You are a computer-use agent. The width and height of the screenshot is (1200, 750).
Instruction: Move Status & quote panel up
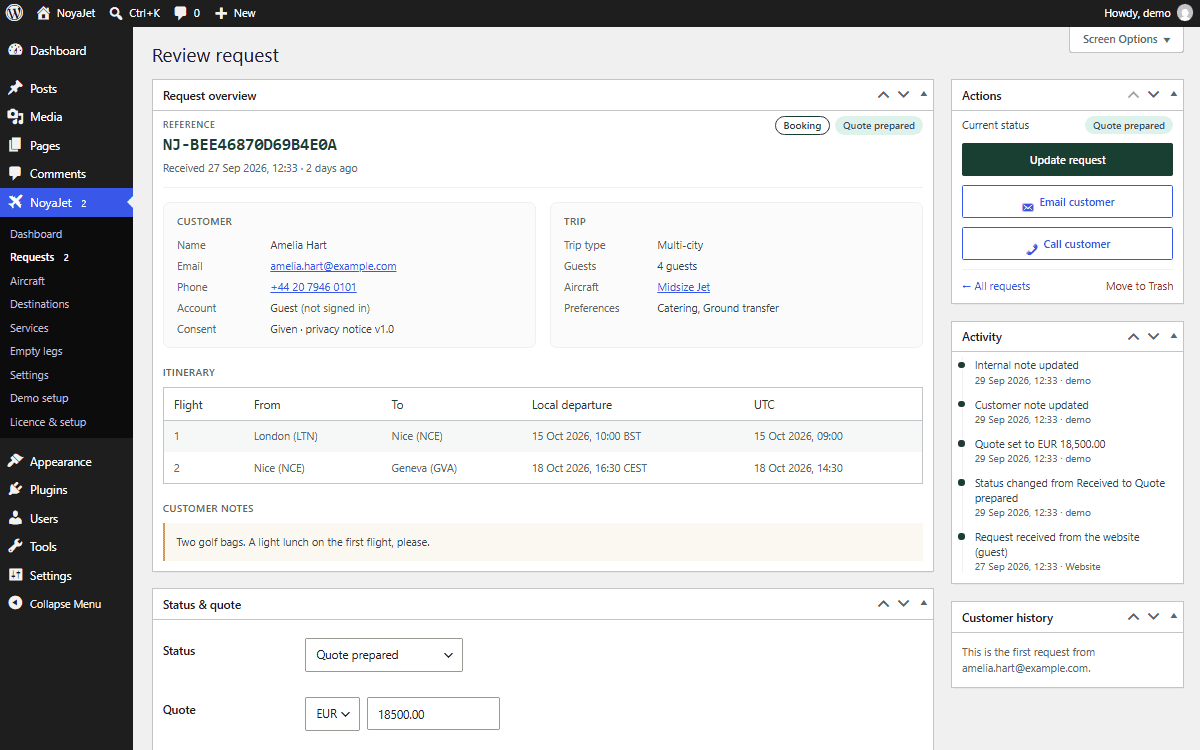click(883, 604)
